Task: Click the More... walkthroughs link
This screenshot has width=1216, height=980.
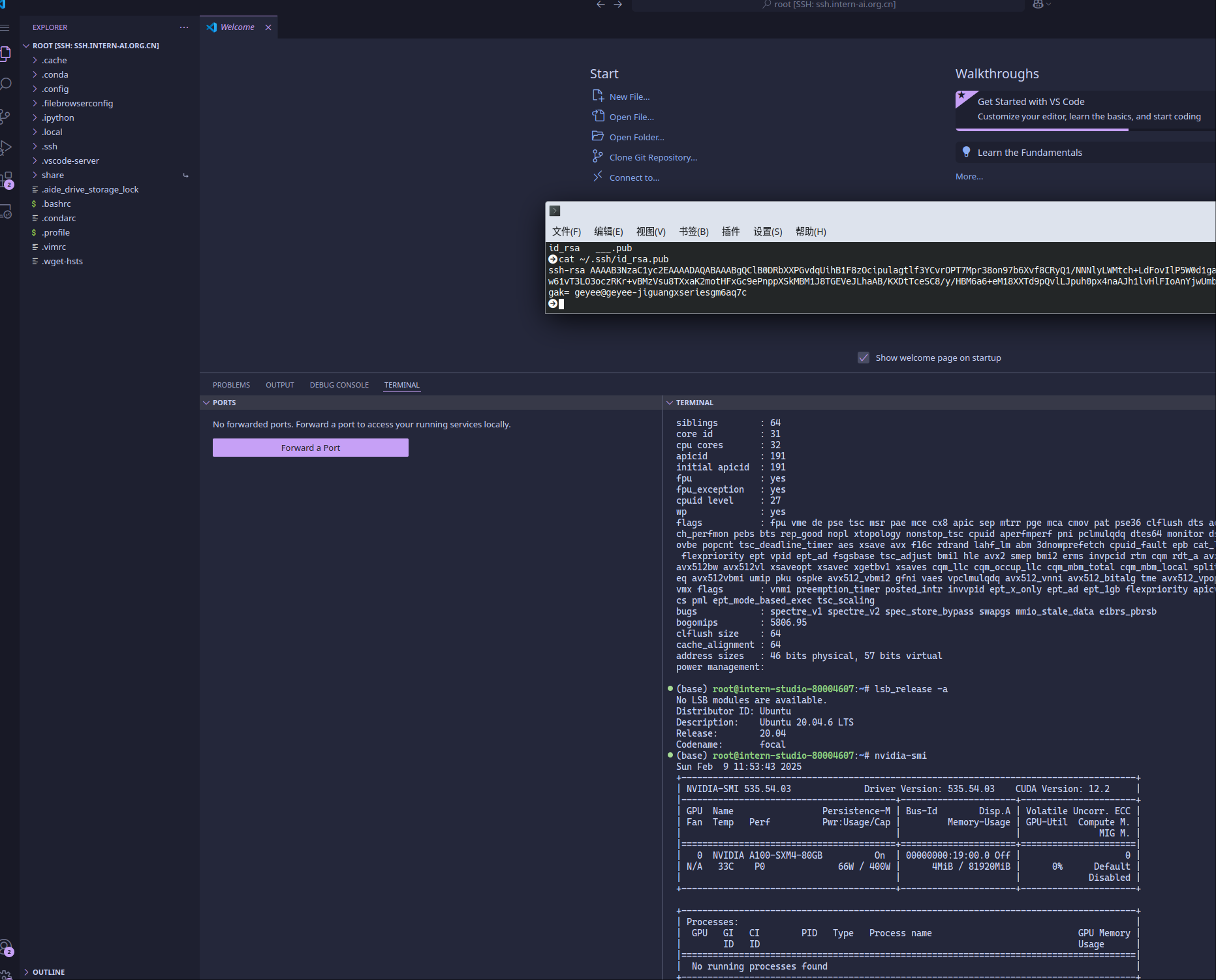Action: pos(969,176)
